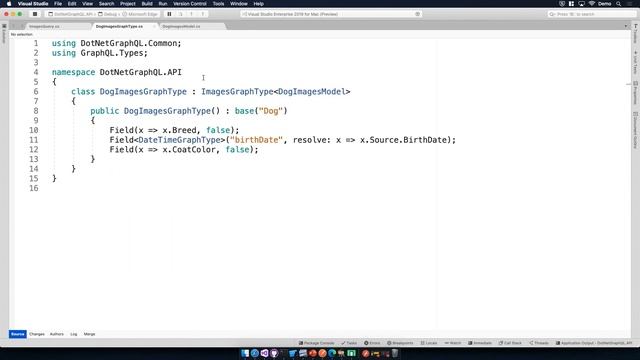Open the Window menu
The image size is (640, 360).
[x=239, y=4]
